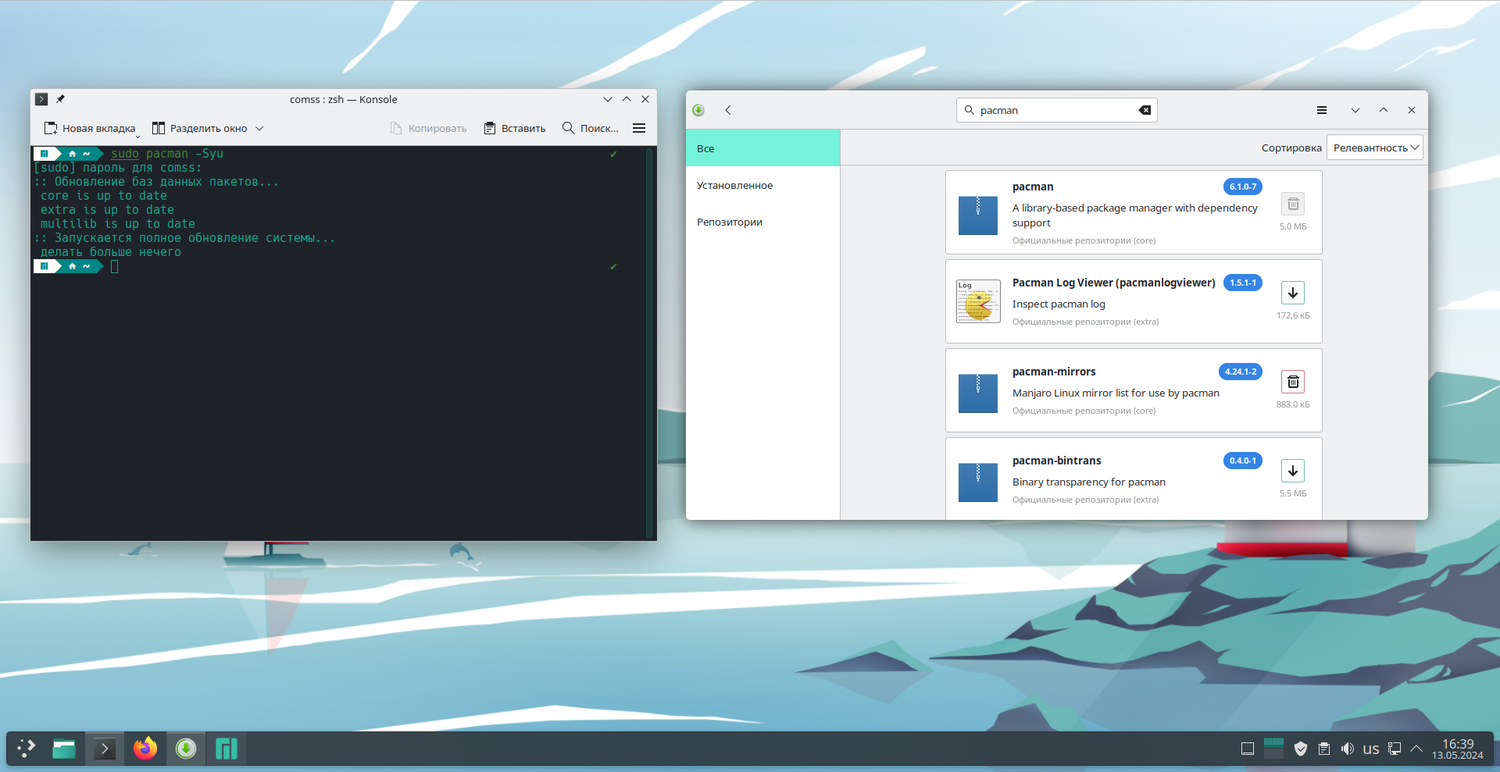Open the application launcher on the taskbar

coord(27,748)
